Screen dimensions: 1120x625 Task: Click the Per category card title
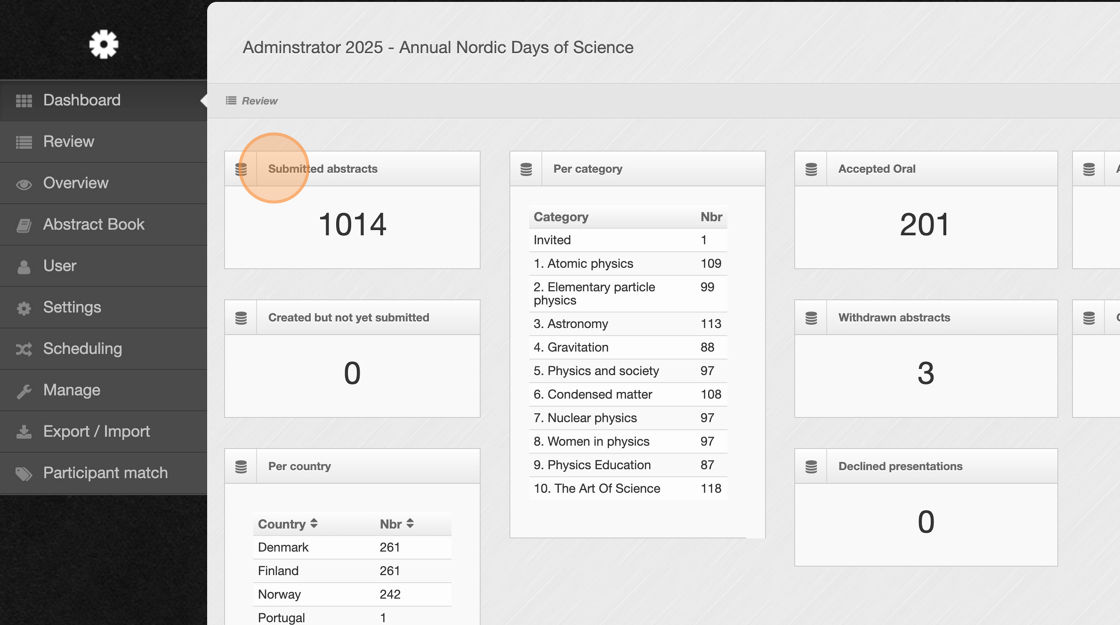[x=588, y=169]
